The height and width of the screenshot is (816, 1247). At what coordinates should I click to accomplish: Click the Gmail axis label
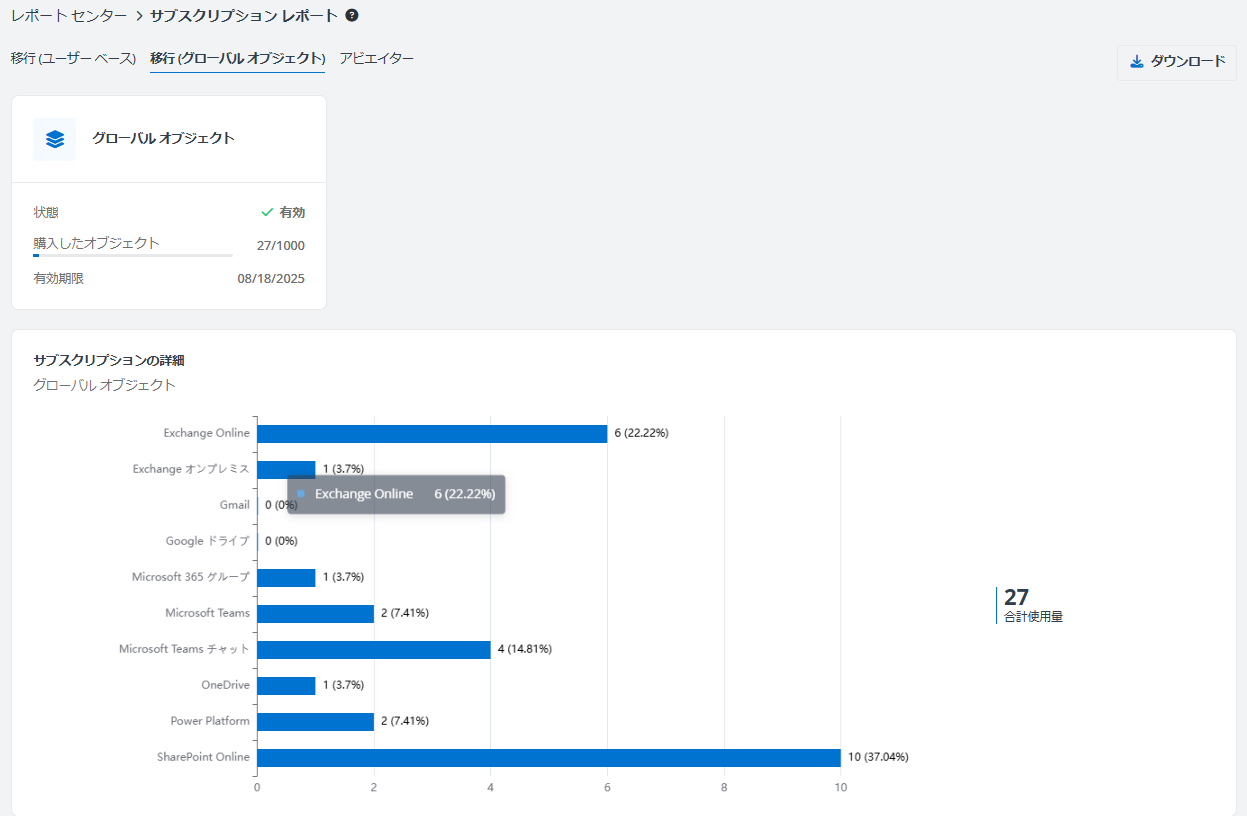[x=235, y=505]
